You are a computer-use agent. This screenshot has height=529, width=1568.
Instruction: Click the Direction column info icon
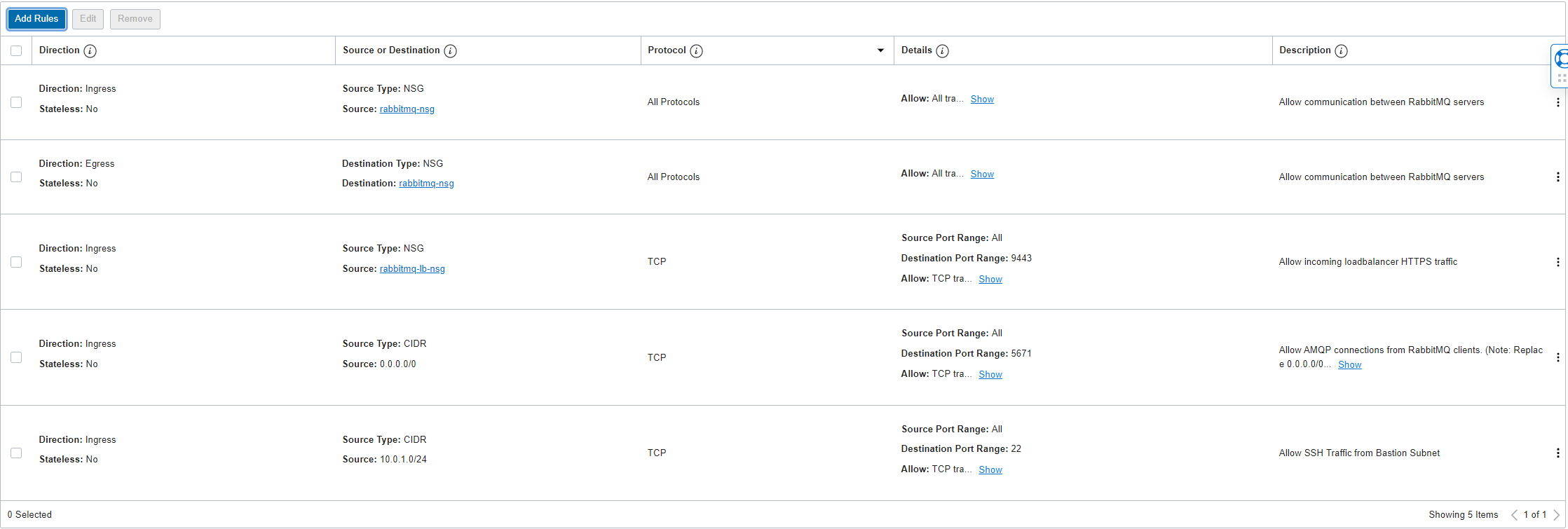90,51
